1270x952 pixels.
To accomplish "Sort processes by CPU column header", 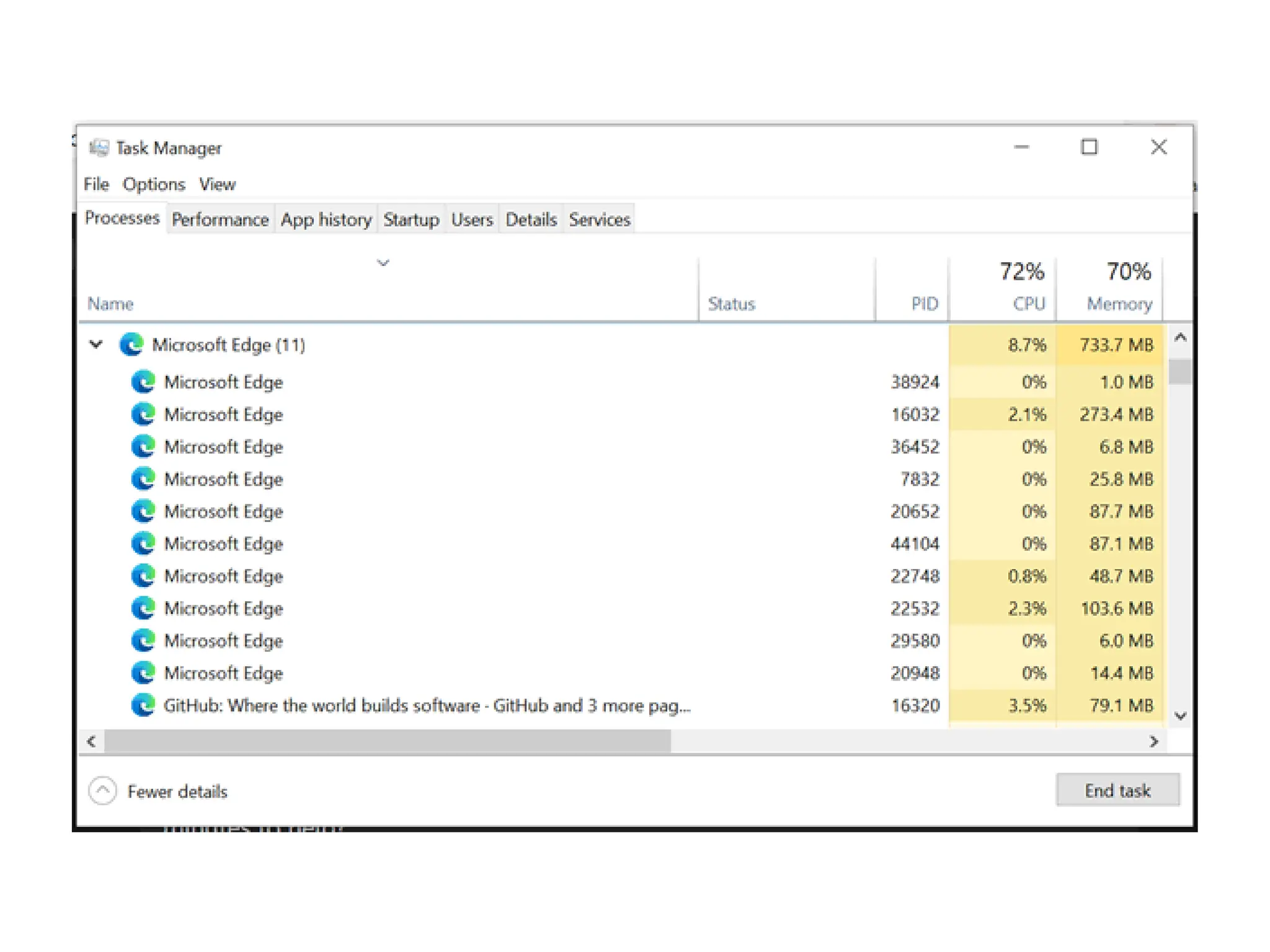I will [1028, 303].
